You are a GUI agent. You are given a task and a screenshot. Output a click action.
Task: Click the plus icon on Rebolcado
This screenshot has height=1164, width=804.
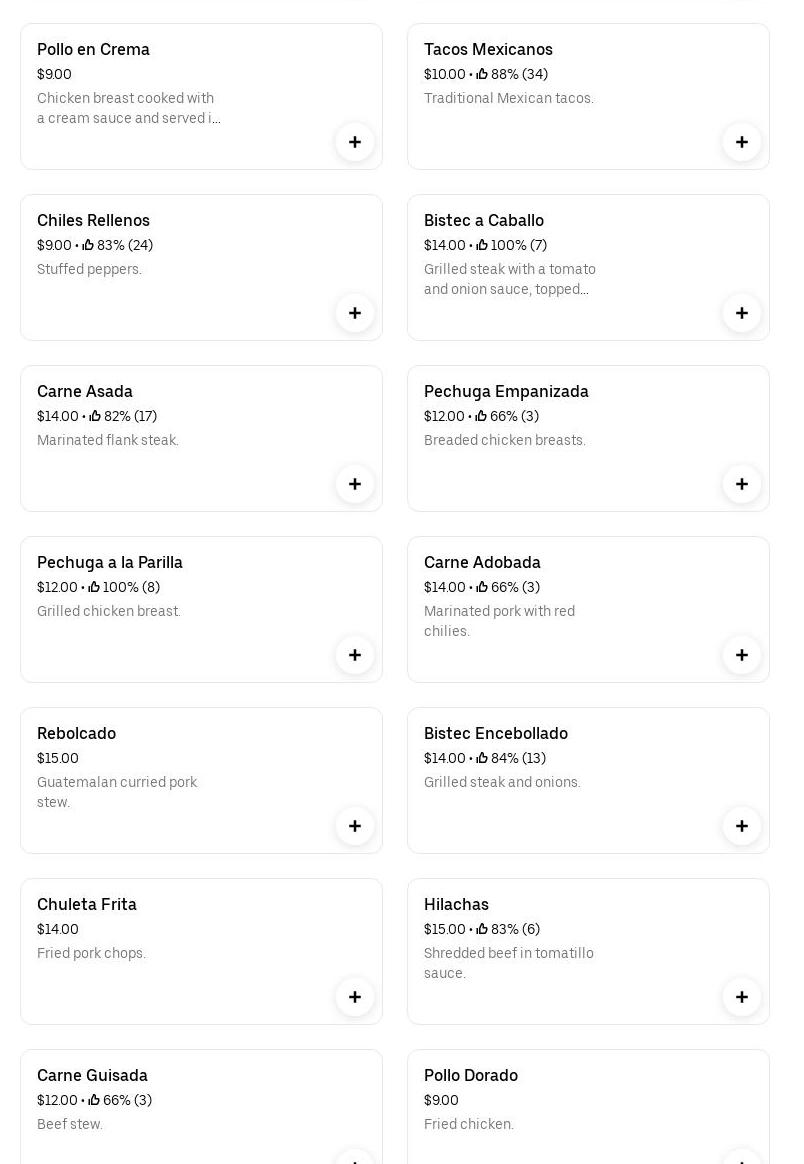point(355,826)
